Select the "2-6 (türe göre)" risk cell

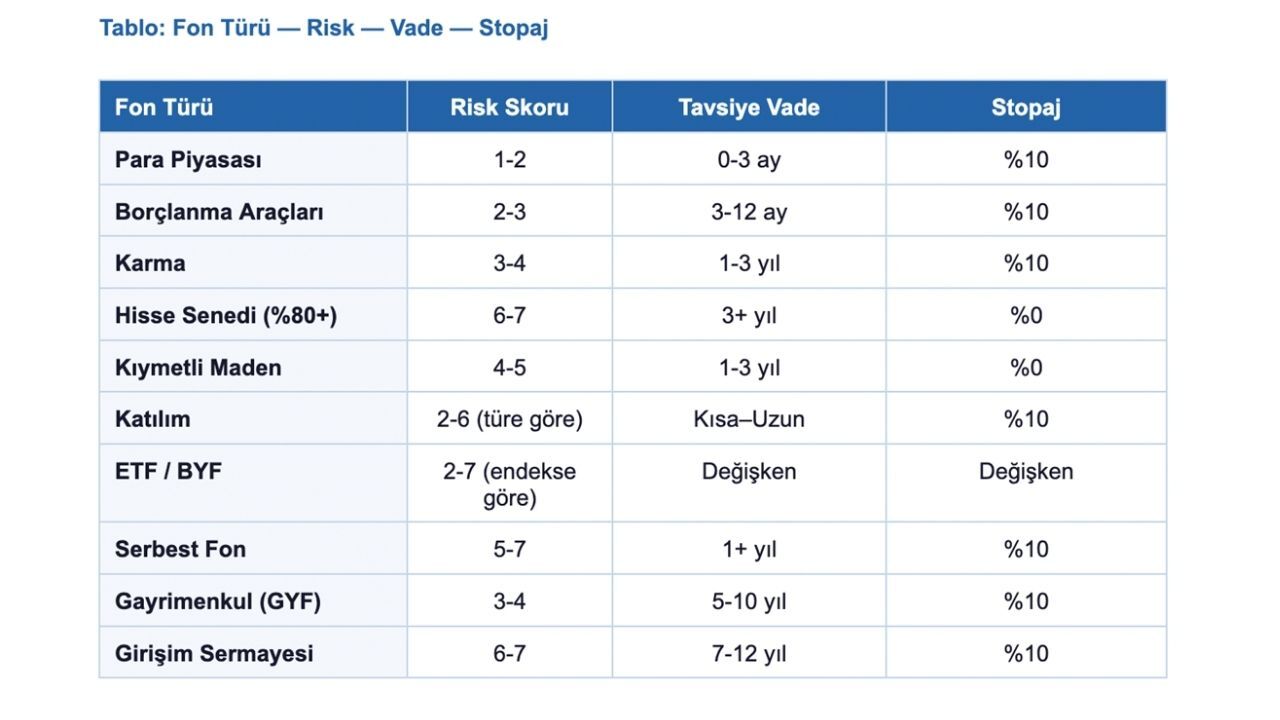(x=509, y=420)
